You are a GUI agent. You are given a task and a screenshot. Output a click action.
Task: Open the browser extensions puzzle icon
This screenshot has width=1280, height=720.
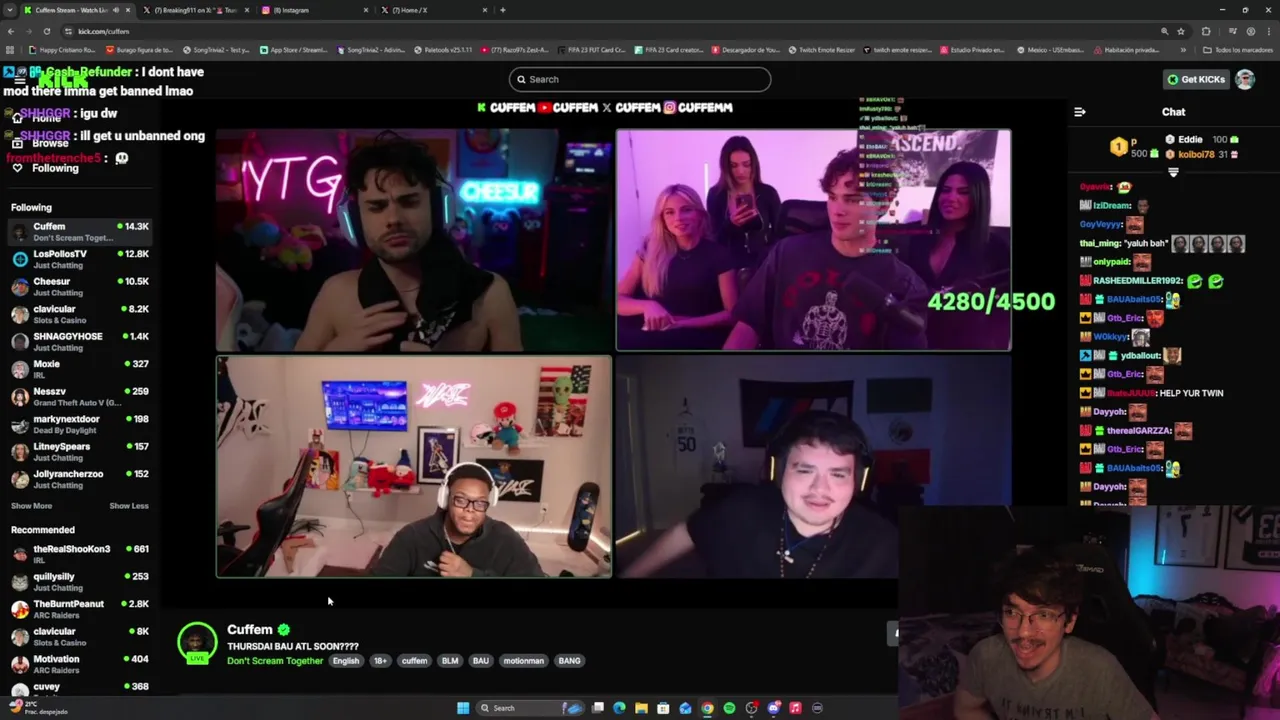click(1206, 31)
